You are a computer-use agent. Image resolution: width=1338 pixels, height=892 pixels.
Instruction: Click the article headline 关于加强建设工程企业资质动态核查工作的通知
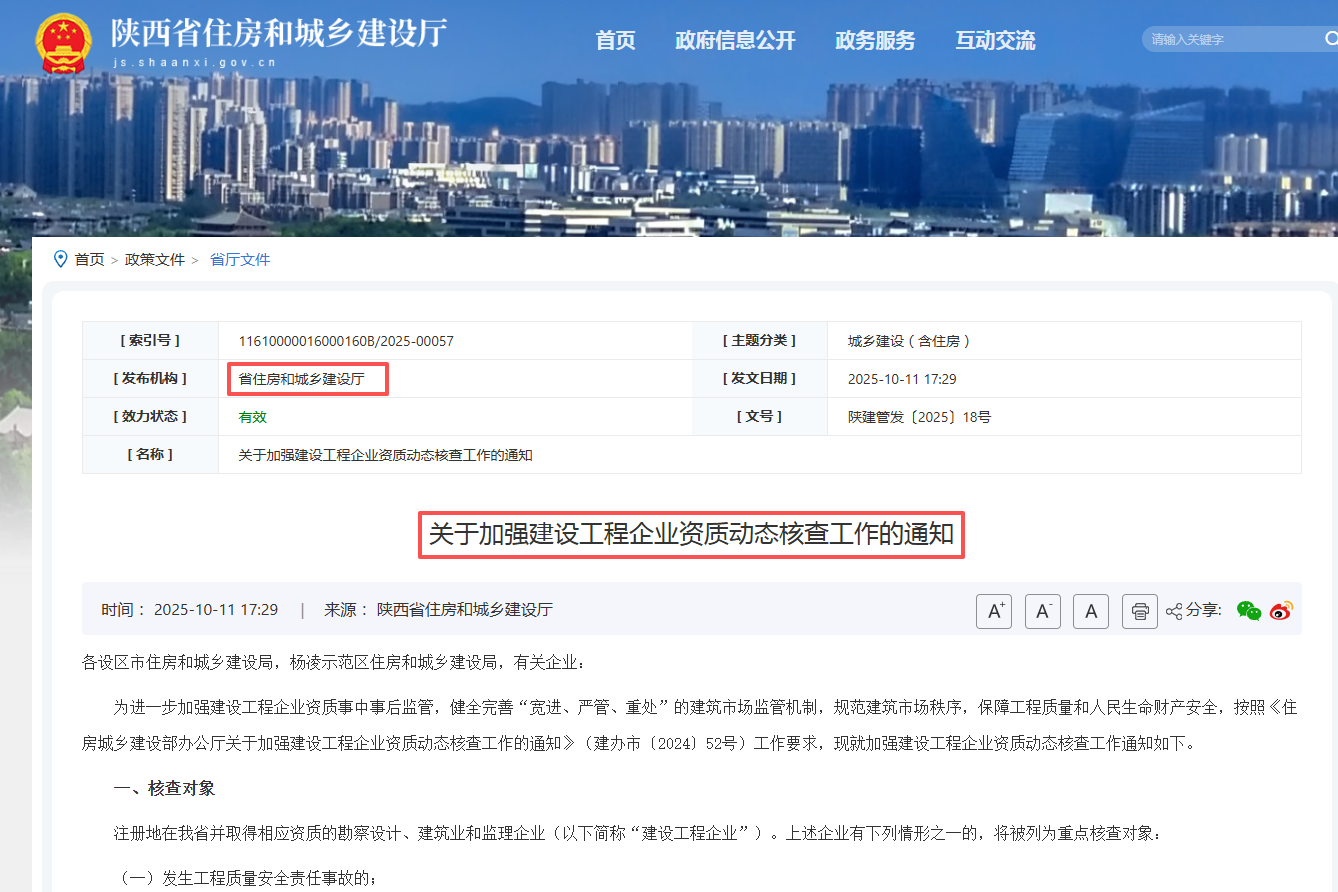(x=691, y=534)
